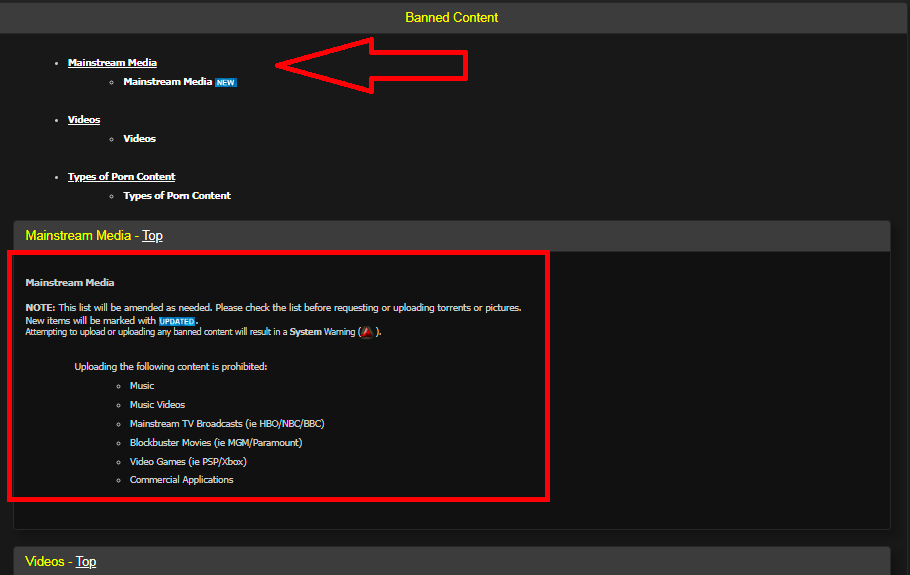
Task: Click the Video Games list entry
Action: coord(187,461)
